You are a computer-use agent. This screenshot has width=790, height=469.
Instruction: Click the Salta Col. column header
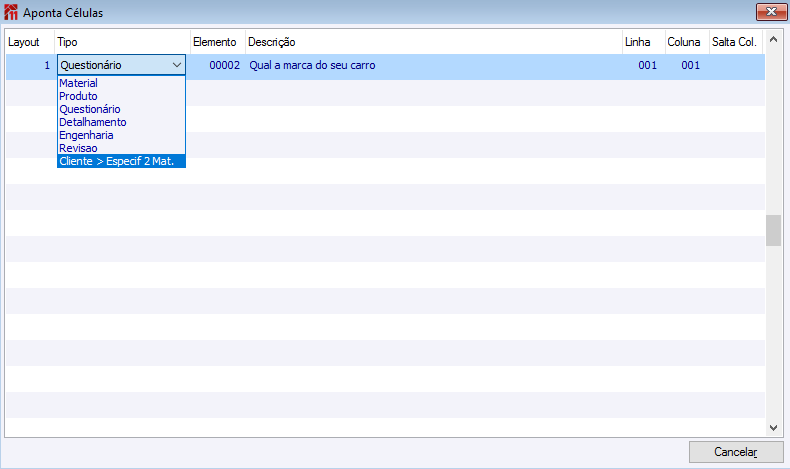pyautogui.click(x=736, y=42)
